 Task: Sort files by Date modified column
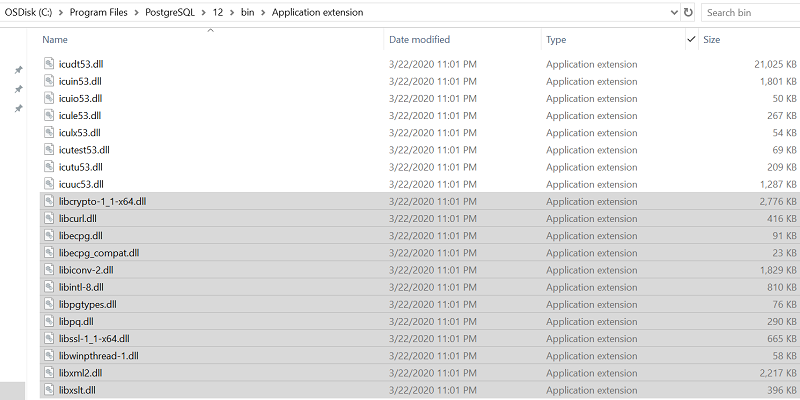[x=419, y=39]
